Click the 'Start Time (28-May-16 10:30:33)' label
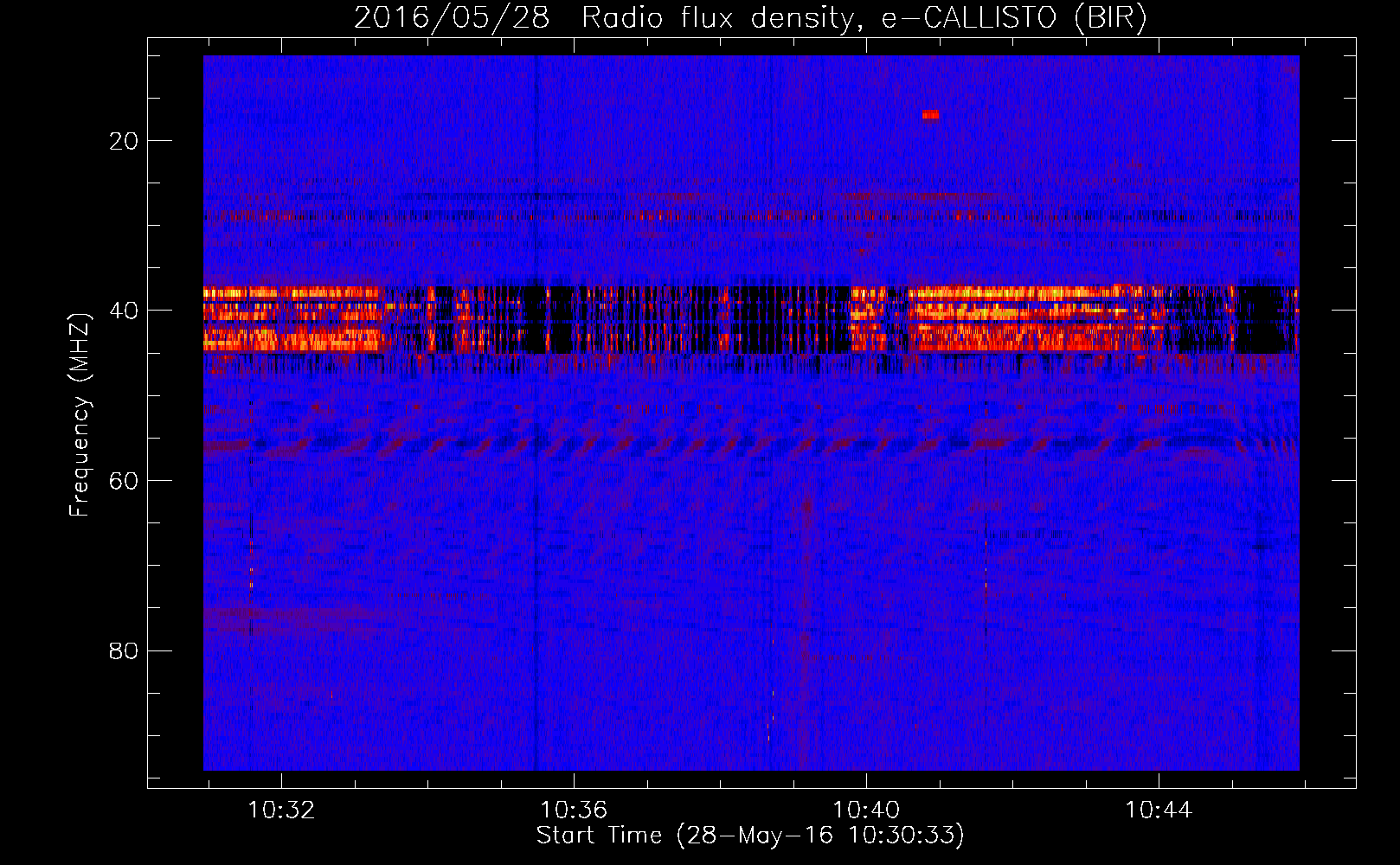 [x=750, y=836]
